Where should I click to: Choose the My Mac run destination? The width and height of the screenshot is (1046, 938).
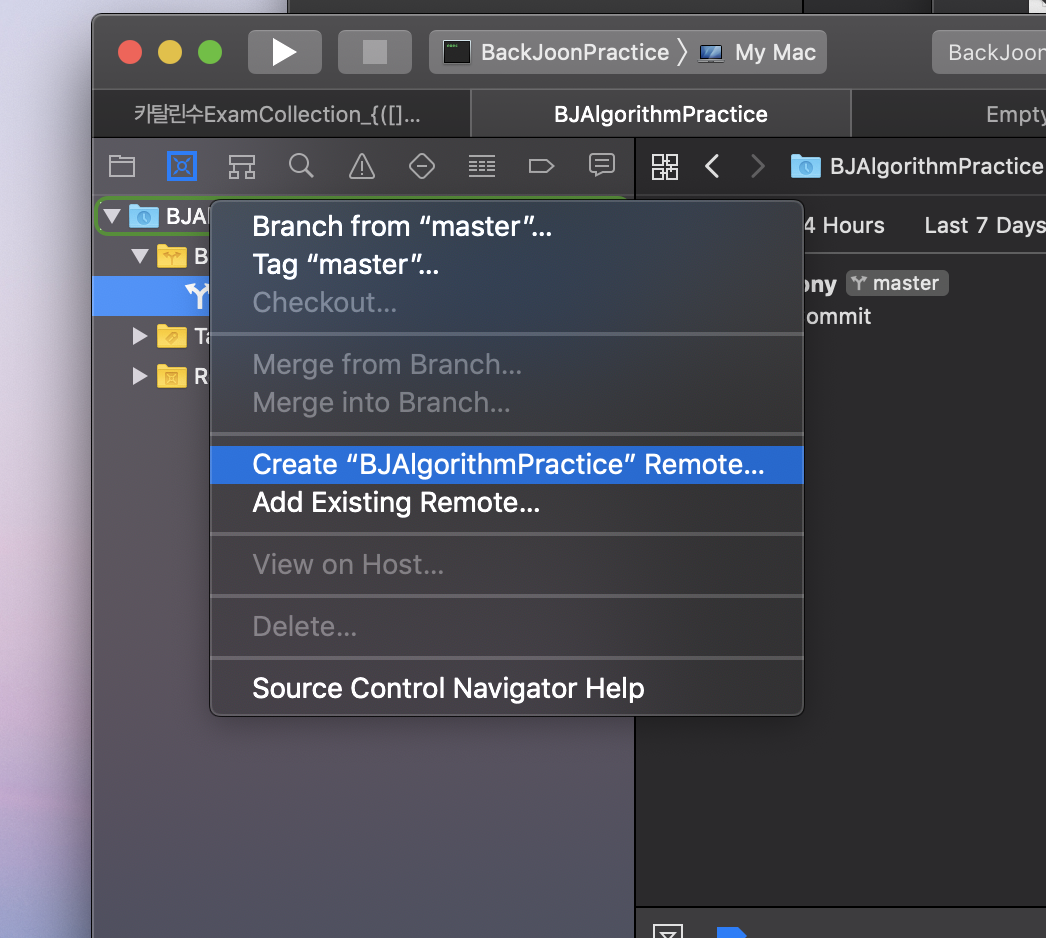[758, 52]
